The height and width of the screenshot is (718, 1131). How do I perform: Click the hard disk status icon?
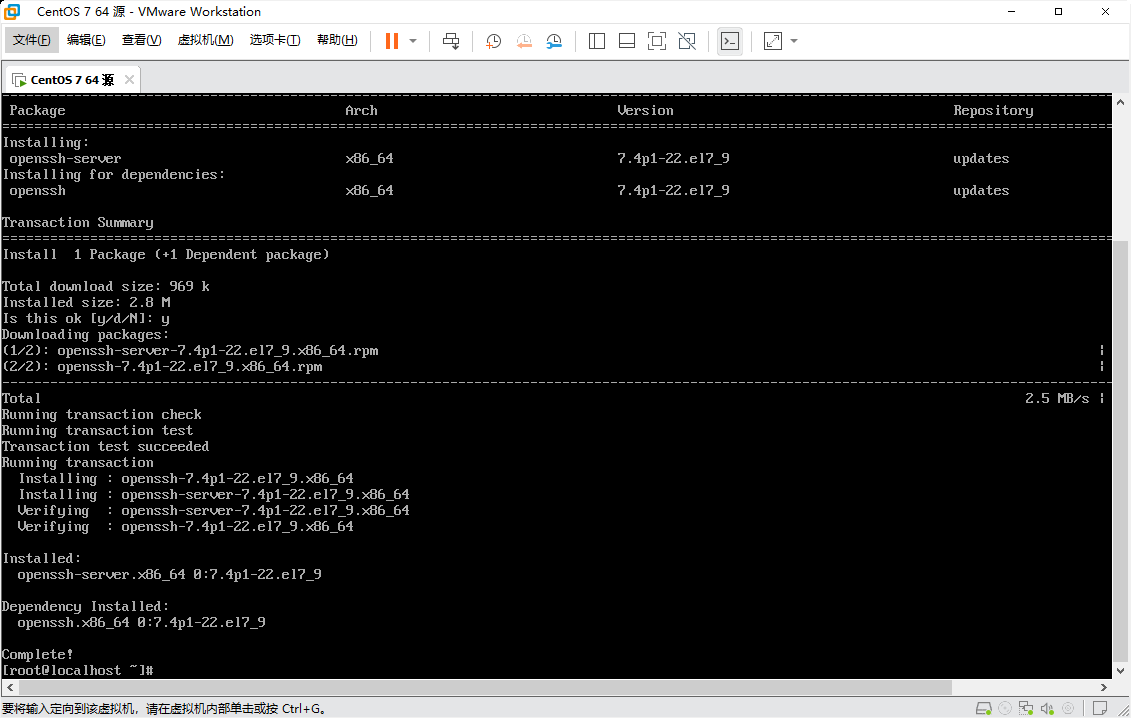tap(983, 709)
